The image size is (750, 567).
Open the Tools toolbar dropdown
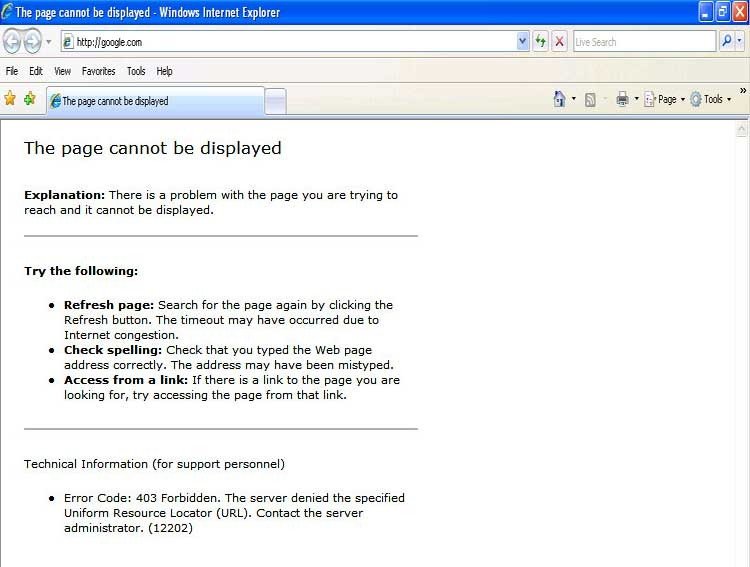pos(711,99)
